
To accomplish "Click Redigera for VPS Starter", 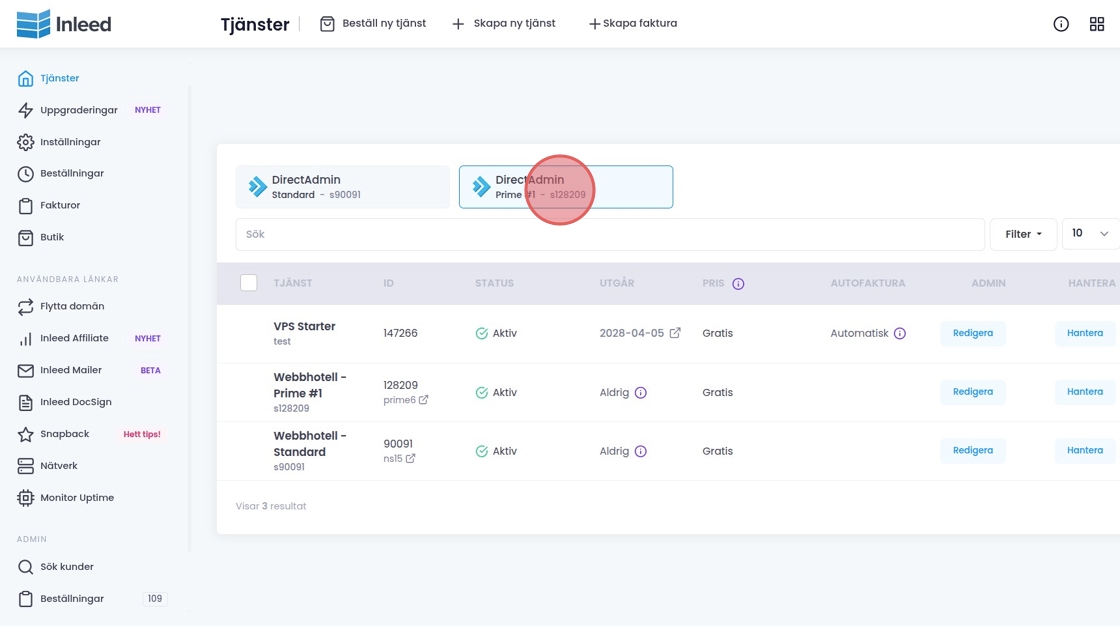I will (972, 333).
